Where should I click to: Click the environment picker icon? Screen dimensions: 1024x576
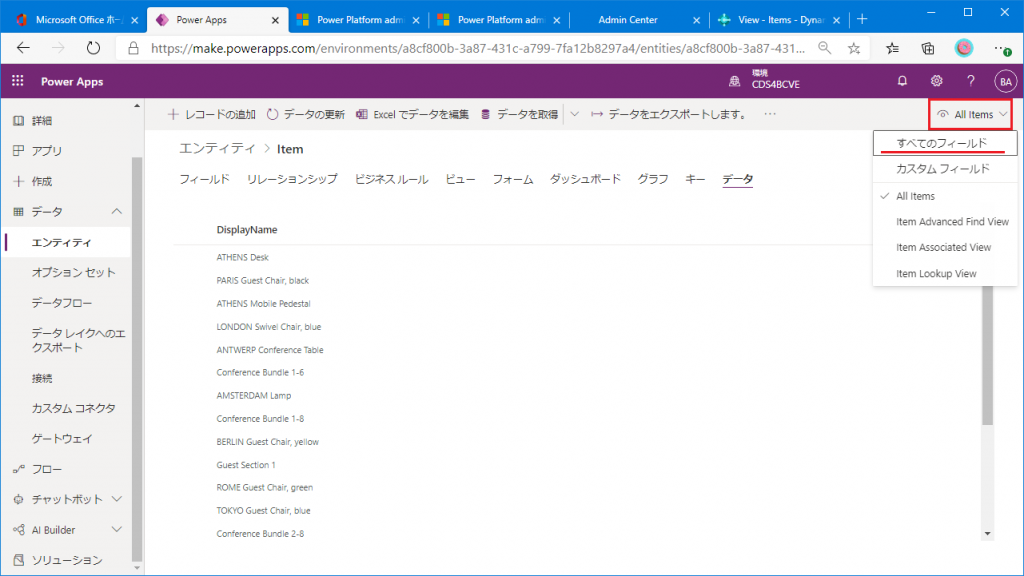point(735,81)
